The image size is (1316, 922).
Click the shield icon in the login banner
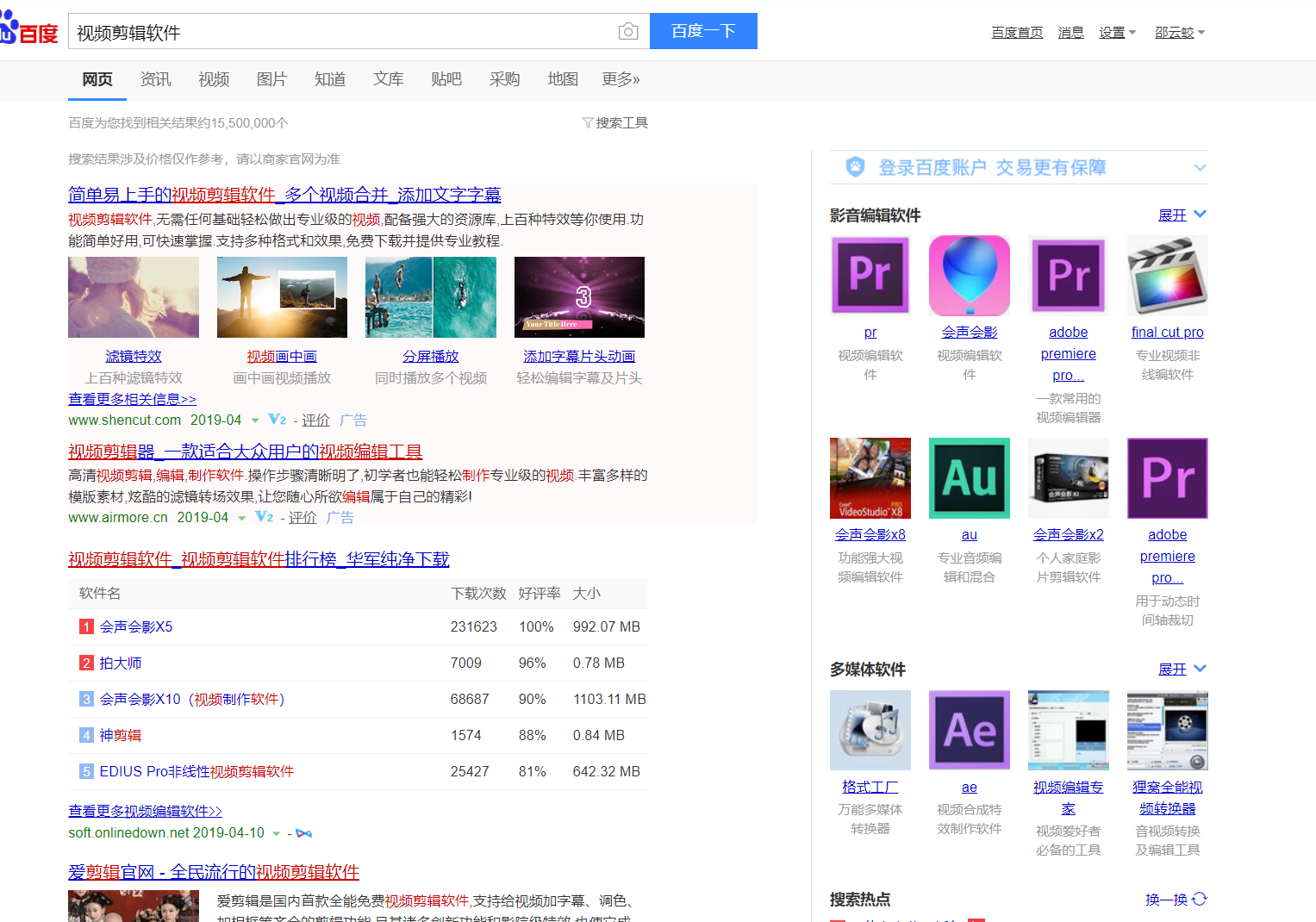pos(855,167)
